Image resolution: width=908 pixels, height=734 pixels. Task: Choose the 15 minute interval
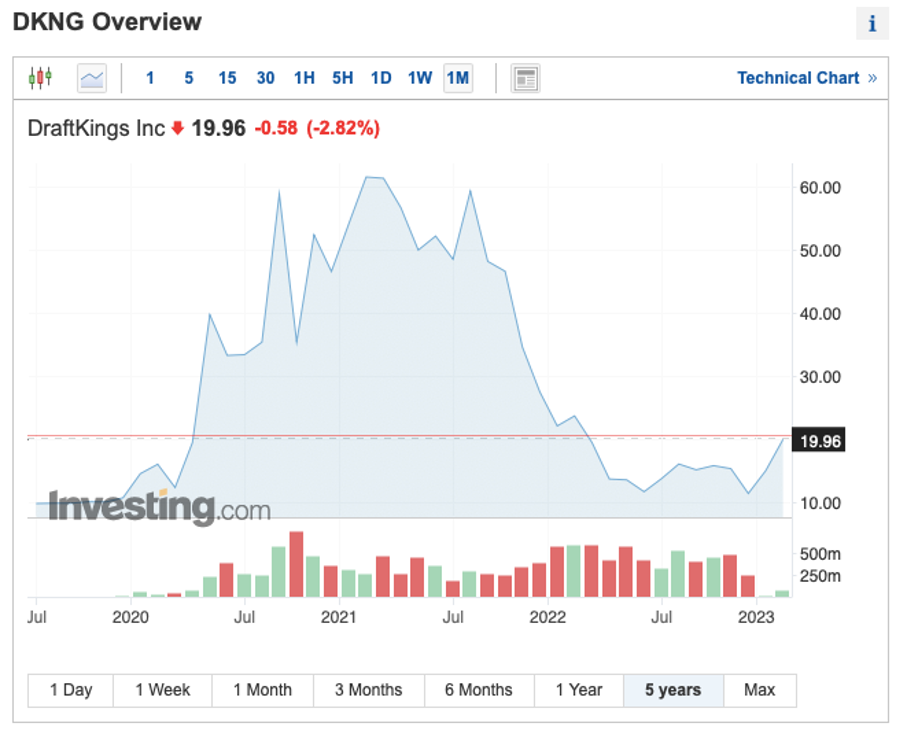pos(227,78)
